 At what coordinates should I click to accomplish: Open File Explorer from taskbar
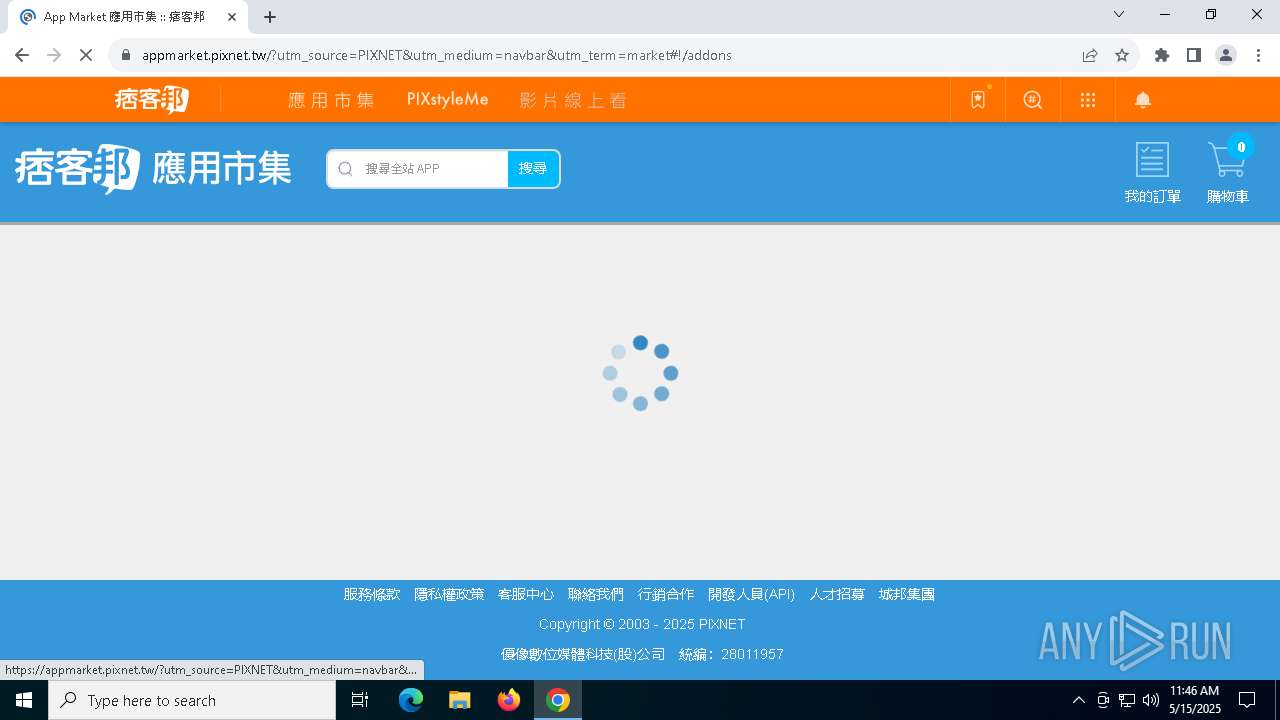460,700
